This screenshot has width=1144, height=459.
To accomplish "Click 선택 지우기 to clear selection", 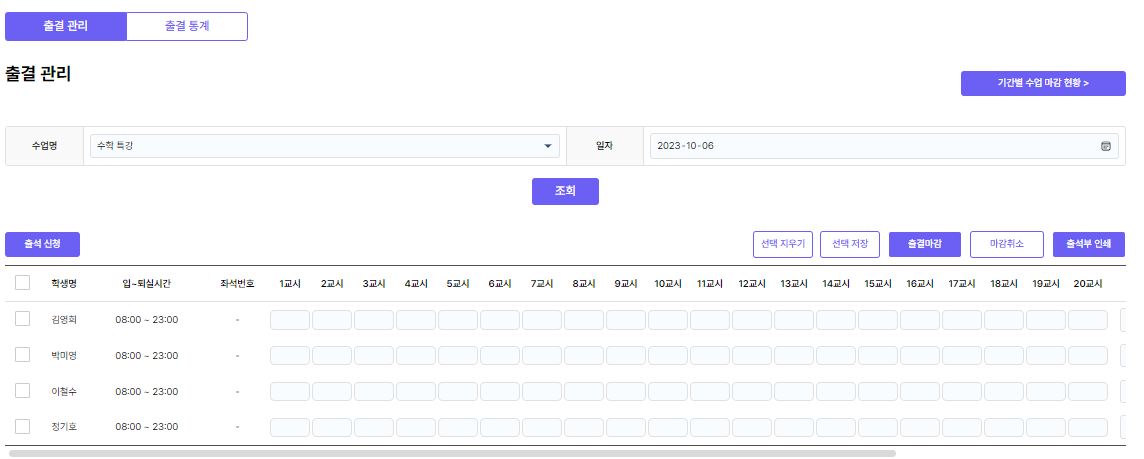I will (x=783, y=244).
